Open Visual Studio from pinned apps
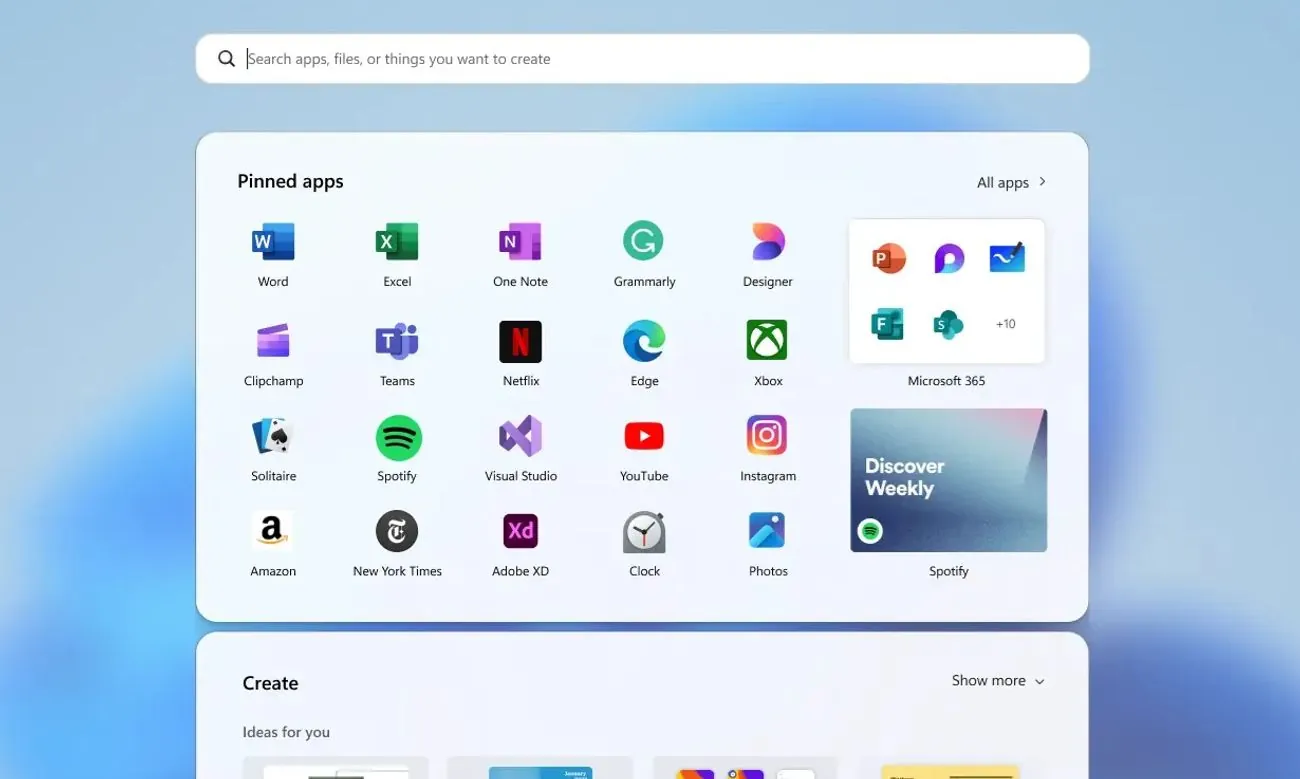This screenshot has height=779, width=1300. pyautogui.click(x=521, y=436)
